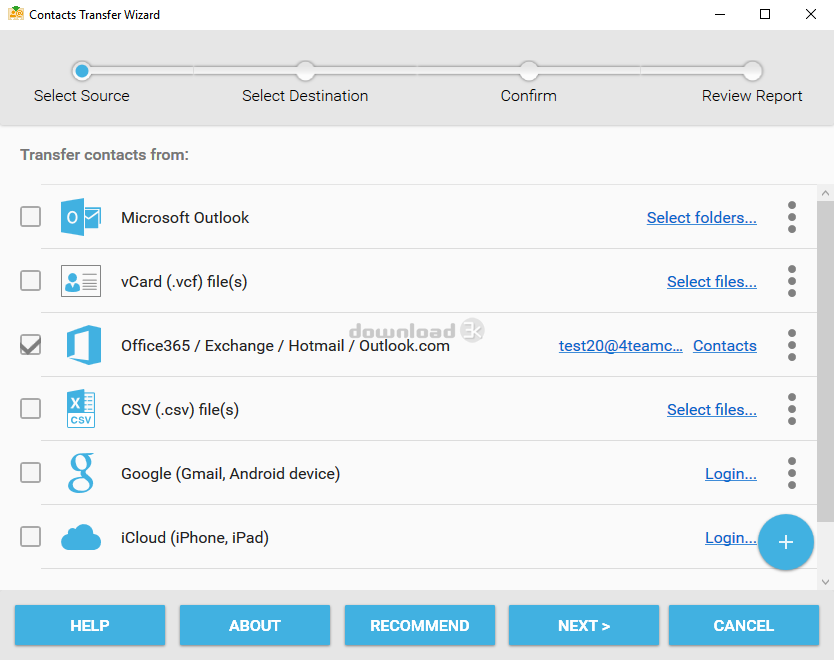Open Select folders link for Outlook
Image resolution: width=834 pixels, height=660 pixels.
coord(702,218)
